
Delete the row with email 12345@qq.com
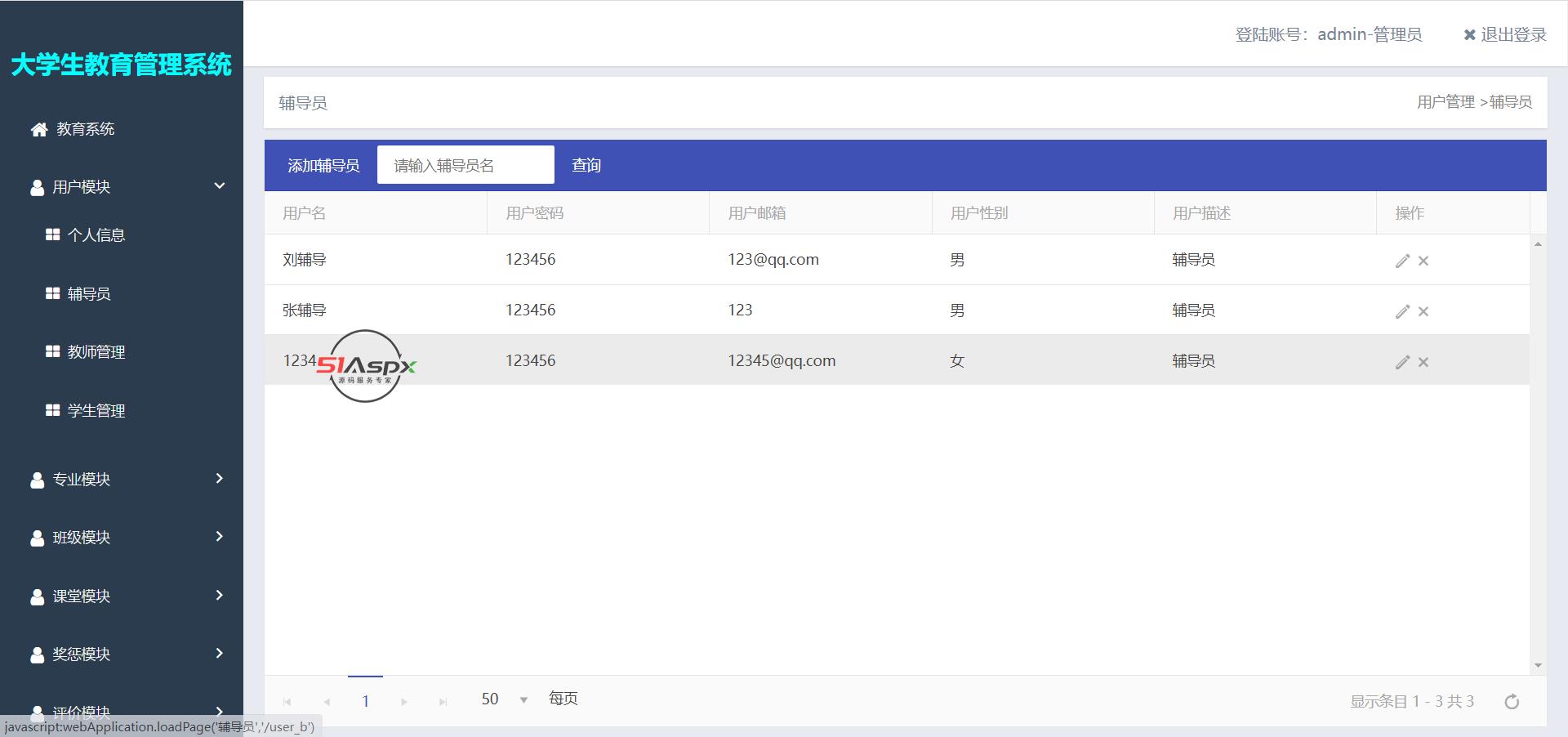coord(1423,362)
